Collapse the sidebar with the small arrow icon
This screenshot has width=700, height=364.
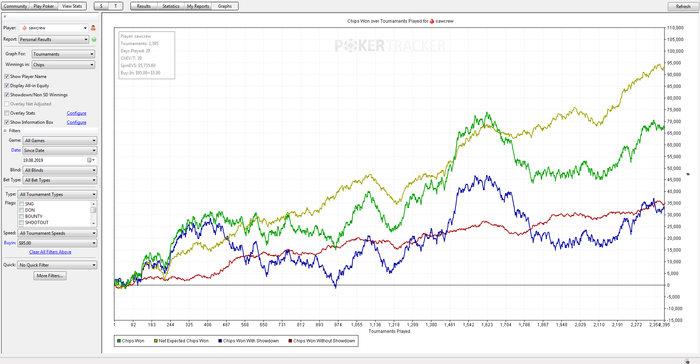click(5, 17)
